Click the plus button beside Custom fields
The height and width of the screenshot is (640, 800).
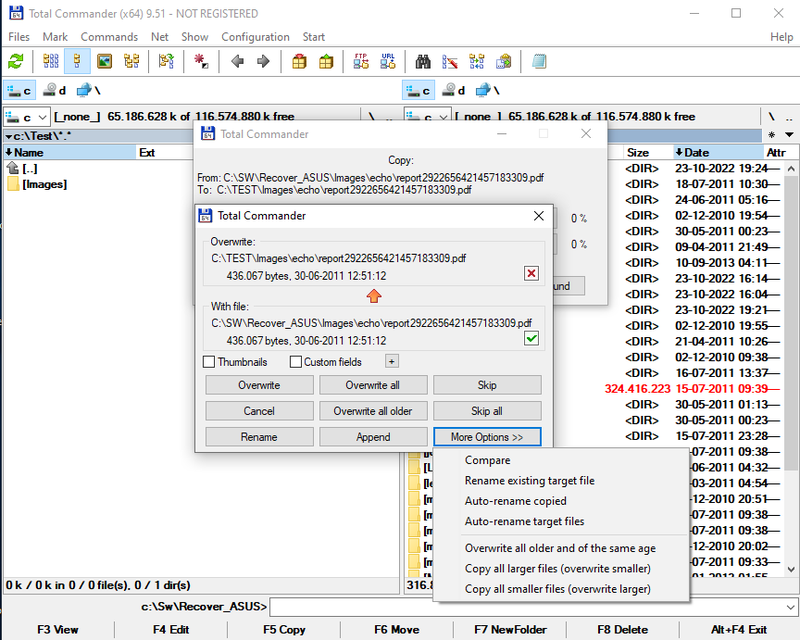(391, 361)
